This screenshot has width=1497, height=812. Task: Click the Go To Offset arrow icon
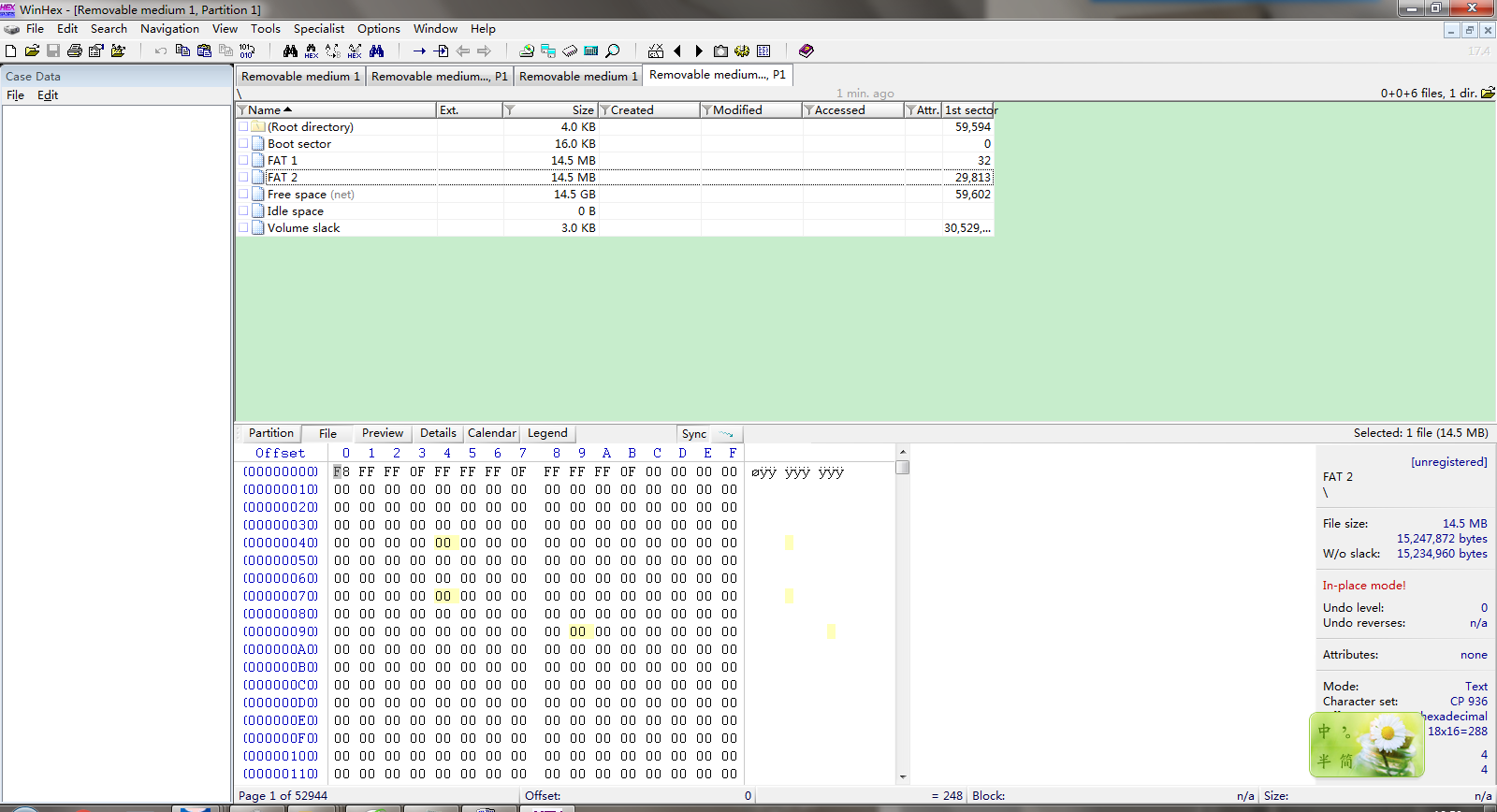(419, 51)
